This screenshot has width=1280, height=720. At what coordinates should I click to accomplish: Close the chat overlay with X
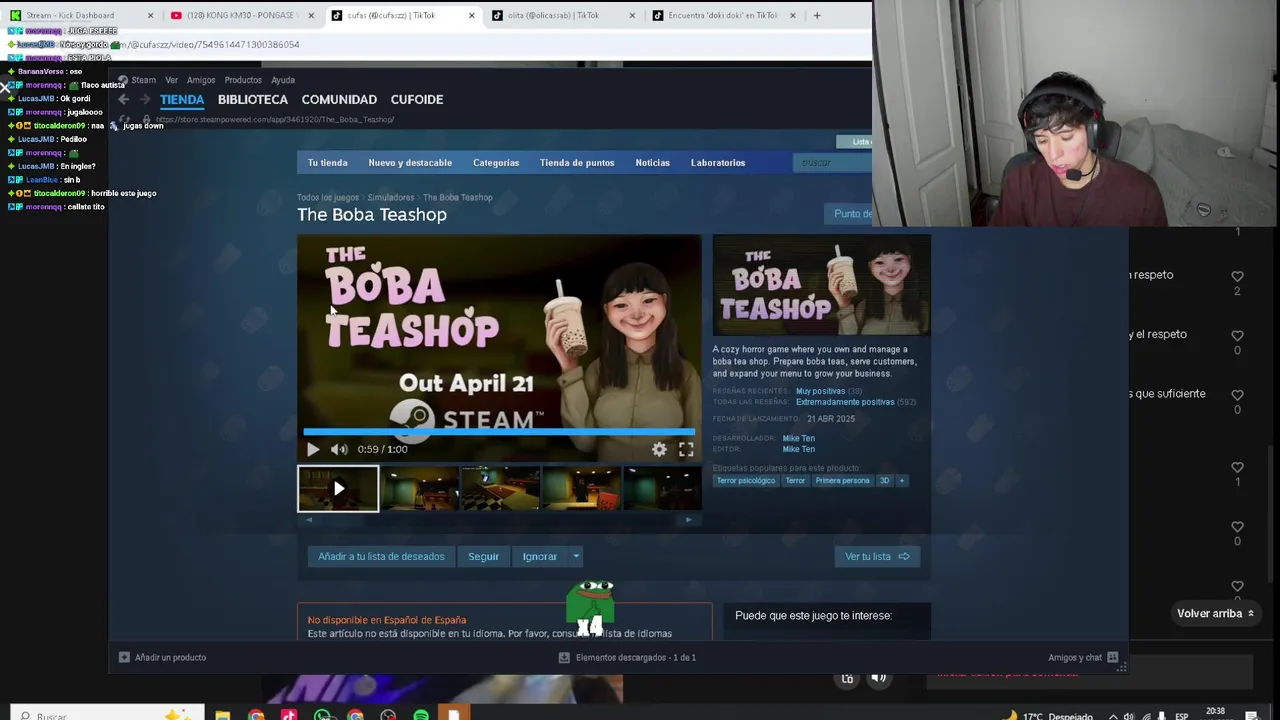click(6, 88)
